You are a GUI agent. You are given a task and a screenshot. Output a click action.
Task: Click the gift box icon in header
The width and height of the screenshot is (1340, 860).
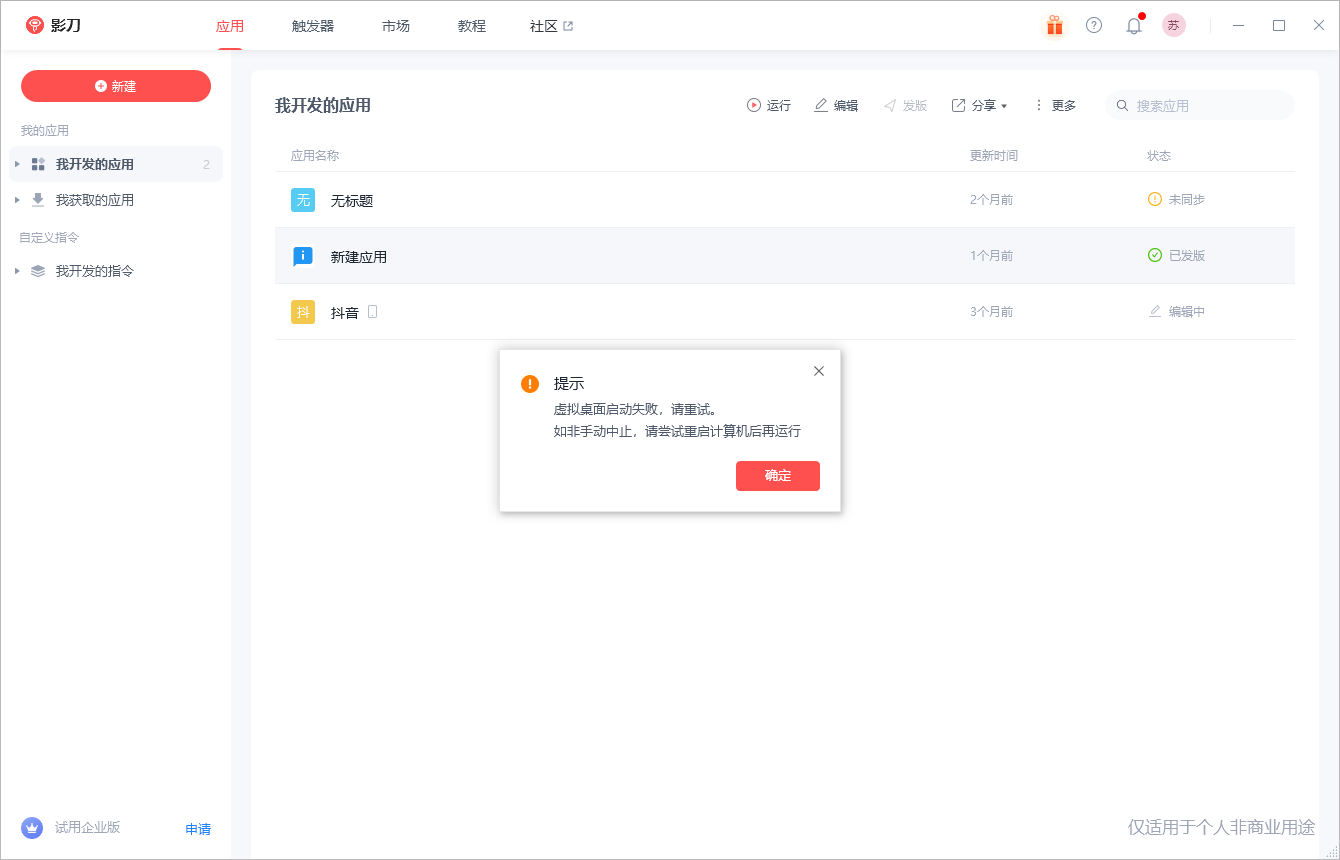(1054, 26)
